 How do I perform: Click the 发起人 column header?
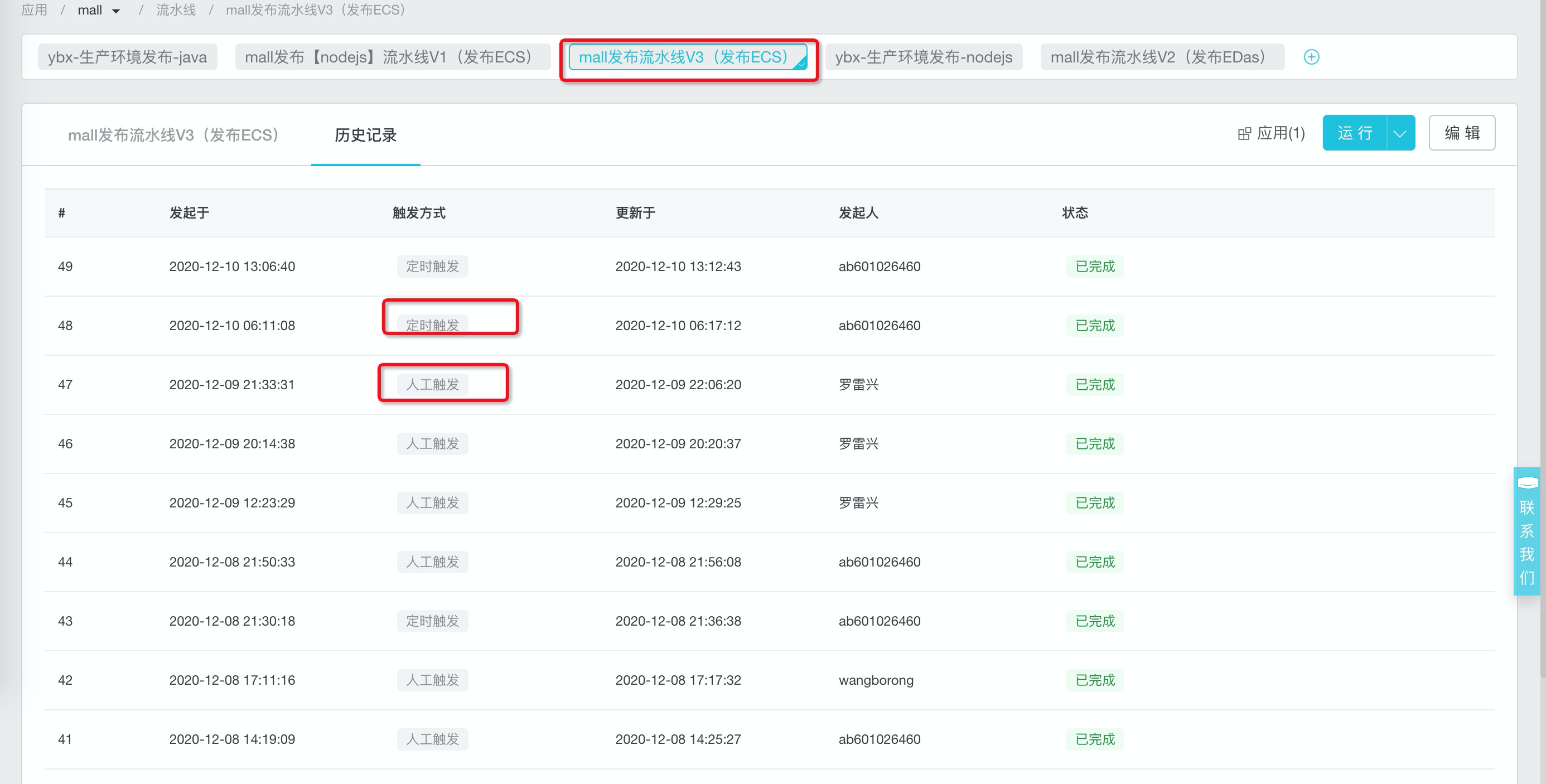(x=858, y=213)
